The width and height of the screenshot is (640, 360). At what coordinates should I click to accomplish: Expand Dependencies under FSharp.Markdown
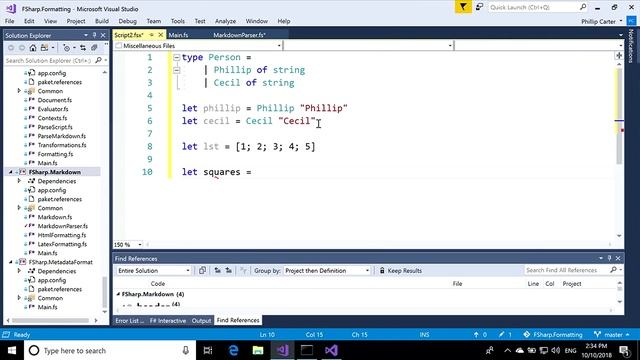pyautogui.click(x=19, y=181)
